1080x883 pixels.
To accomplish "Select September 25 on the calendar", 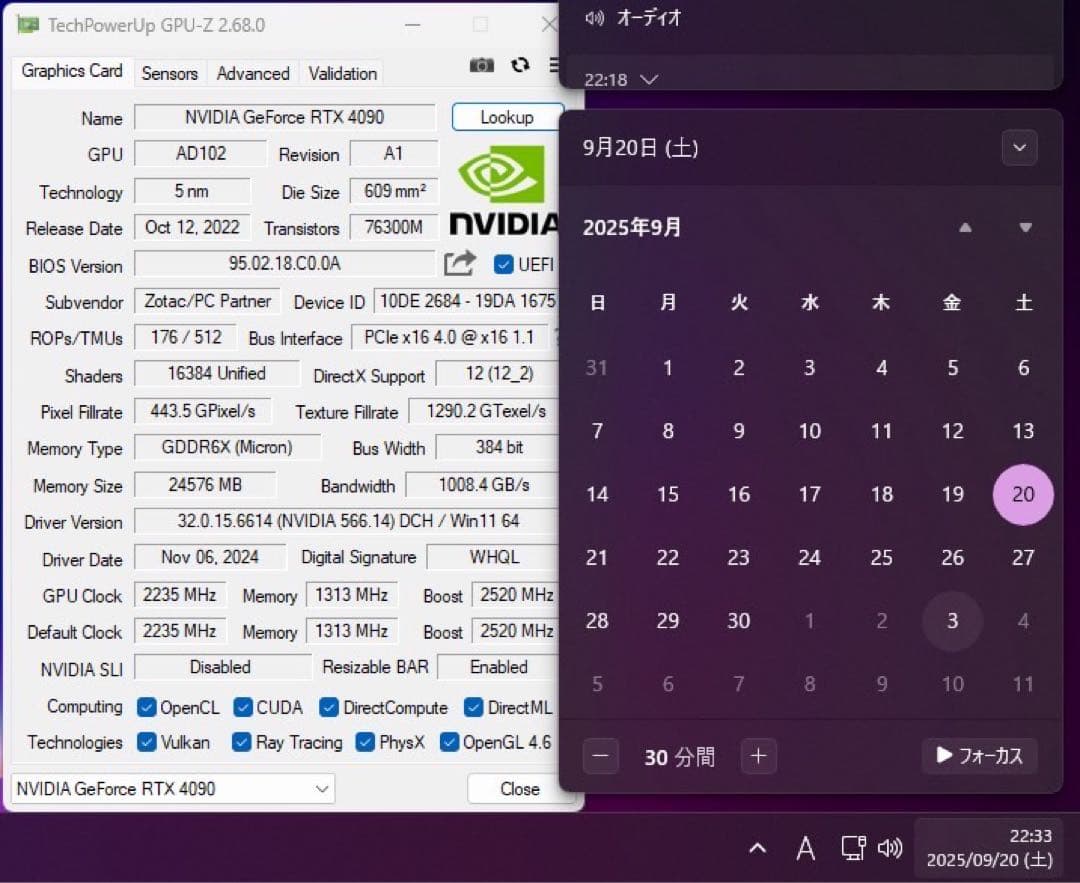I will click(881, 557).
